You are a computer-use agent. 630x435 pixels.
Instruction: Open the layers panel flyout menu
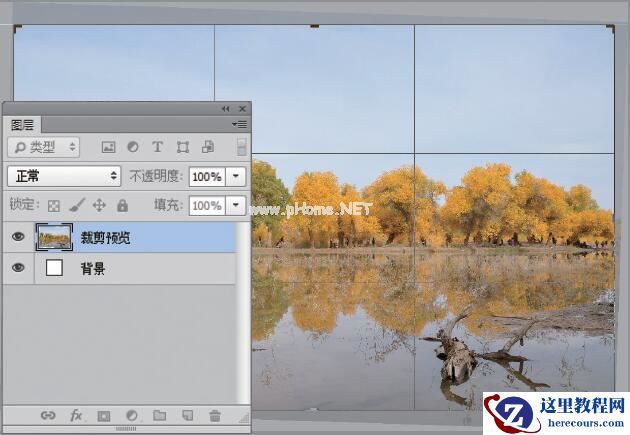[x=239, y=125]
